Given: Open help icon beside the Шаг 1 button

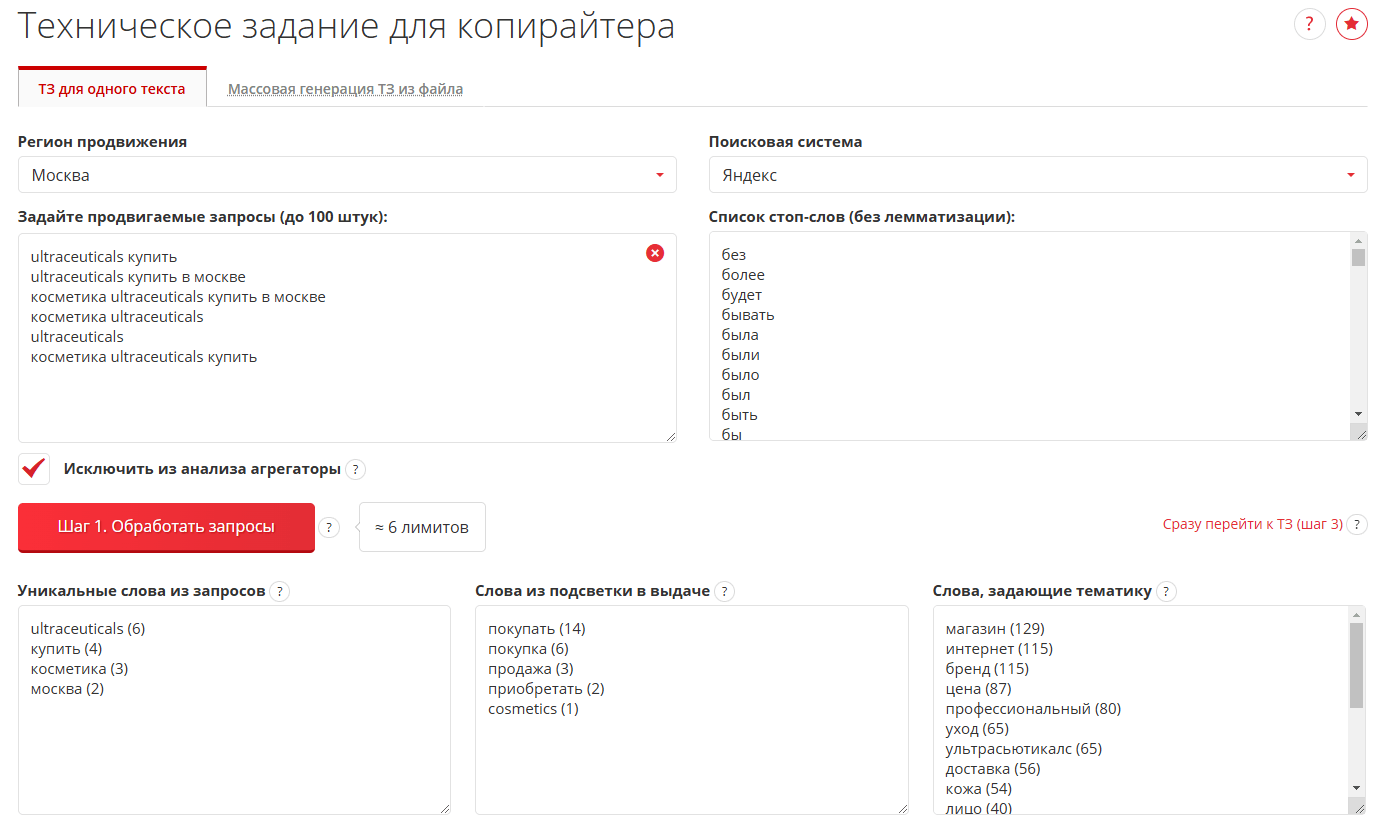Looking at the screenshot, I should tap(328, 528).
